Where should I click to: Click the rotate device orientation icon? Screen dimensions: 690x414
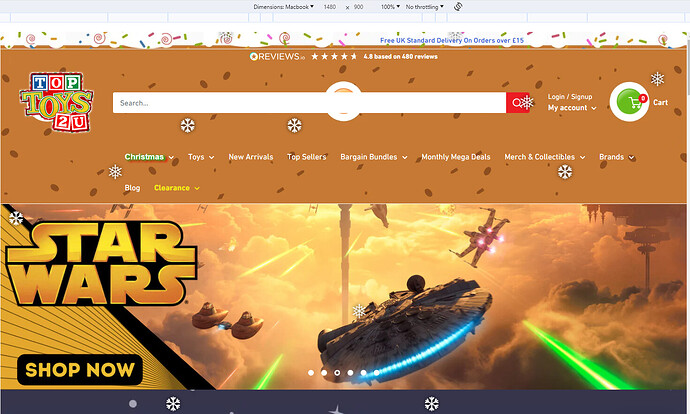(458, 7)
